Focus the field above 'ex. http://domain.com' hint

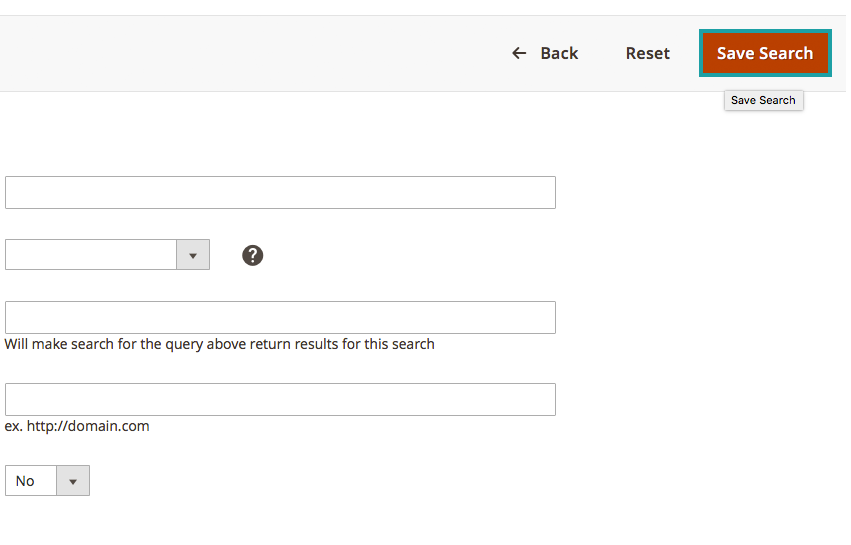click(280, 399)
